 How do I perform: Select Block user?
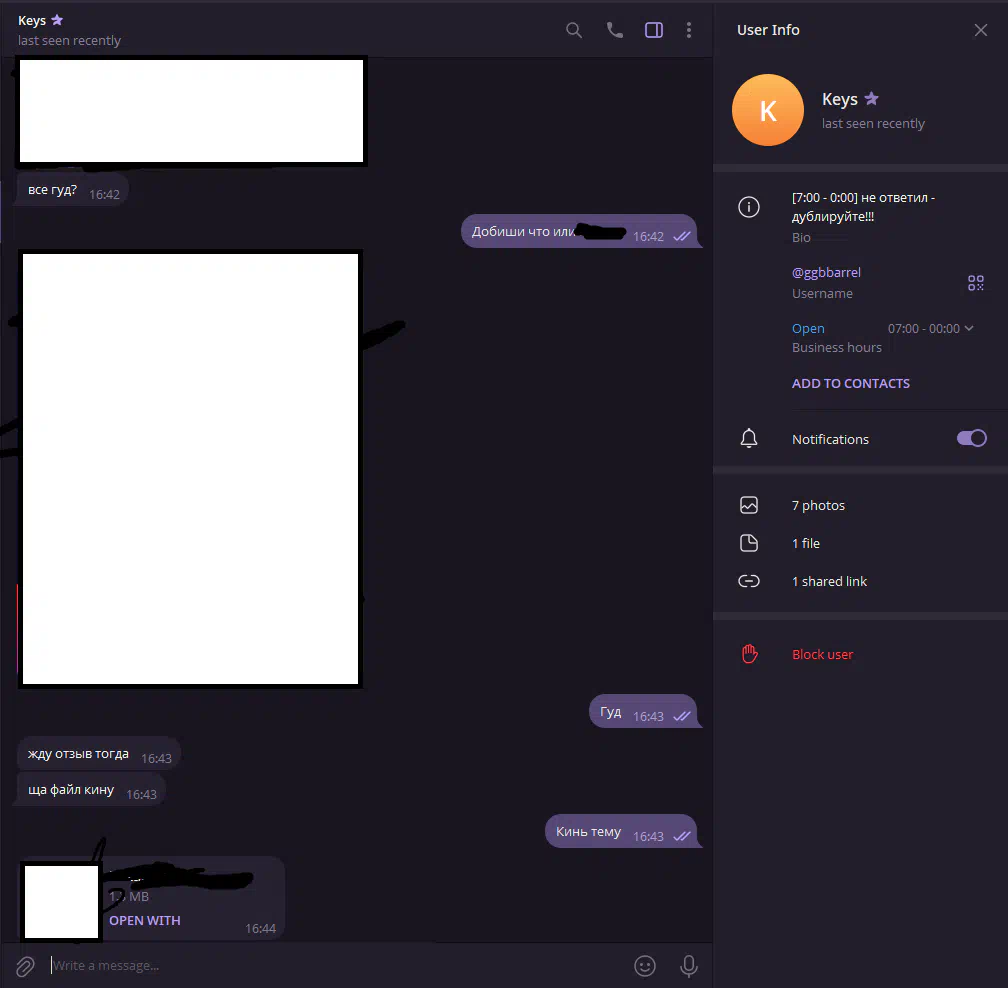click(x=822, y=654)
